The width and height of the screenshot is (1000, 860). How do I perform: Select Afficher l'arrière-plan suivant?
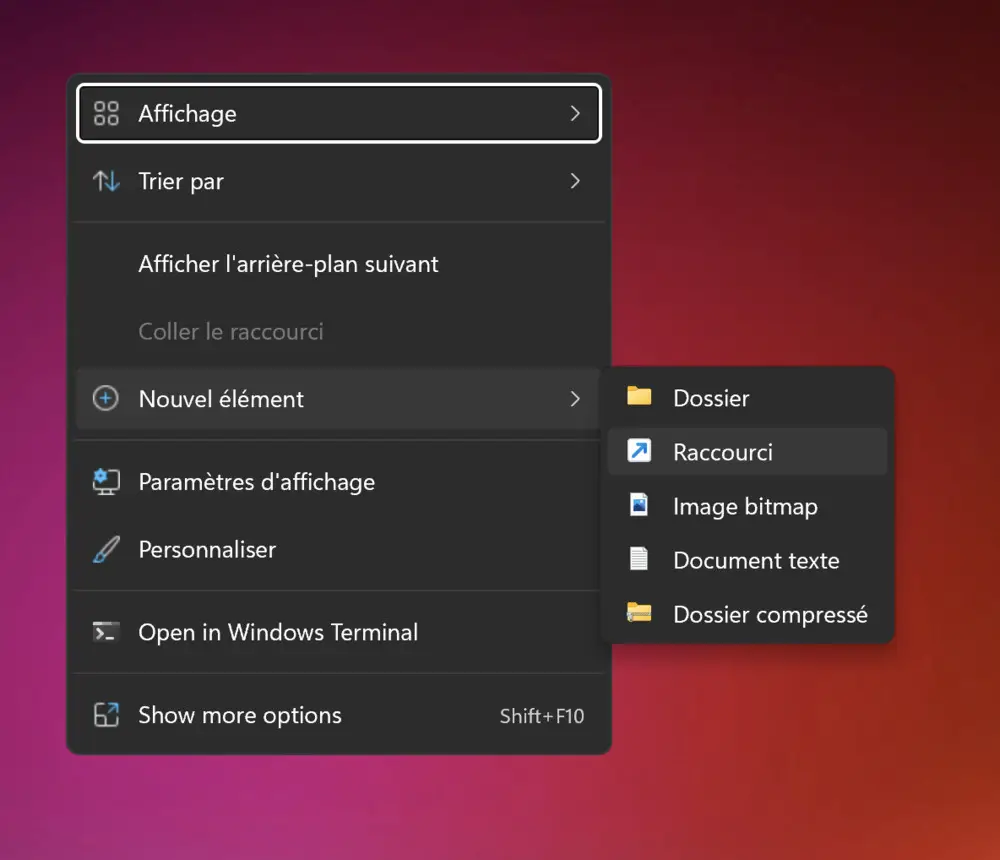click(288, 265)
